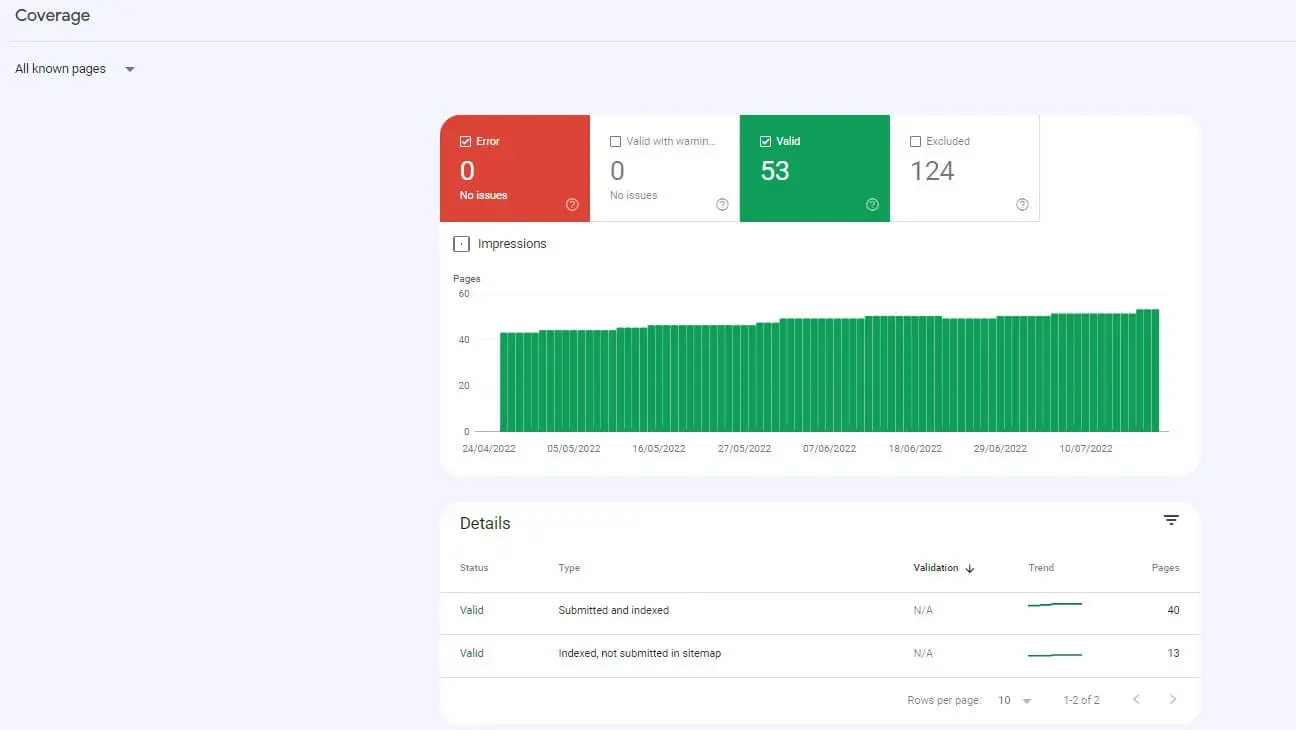Select the Excluded count 124

[x=932, y=171]
